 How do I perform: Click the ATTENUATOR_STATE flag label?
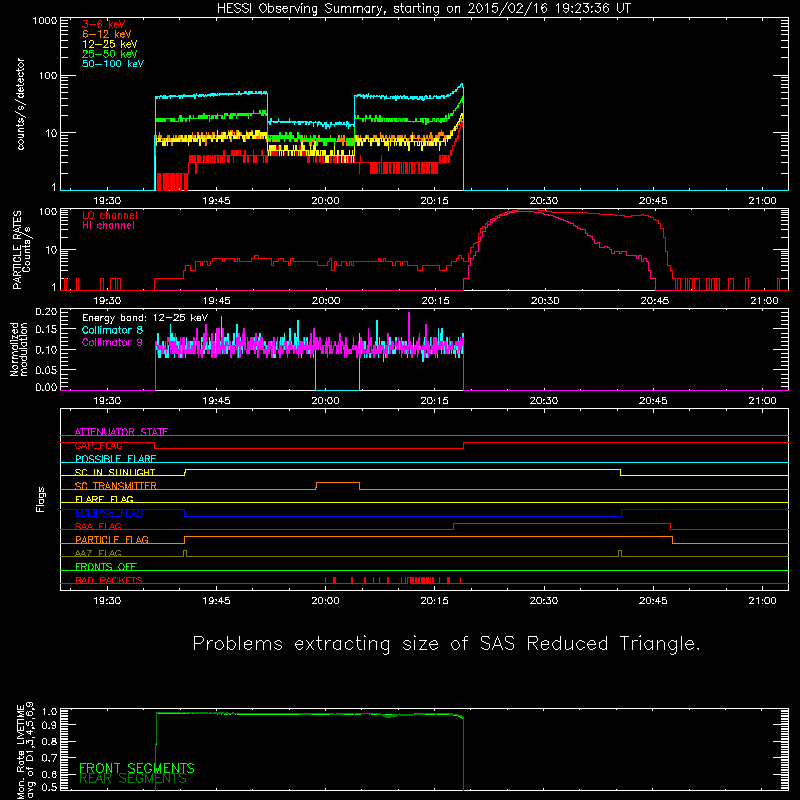[x=121, y=432]
